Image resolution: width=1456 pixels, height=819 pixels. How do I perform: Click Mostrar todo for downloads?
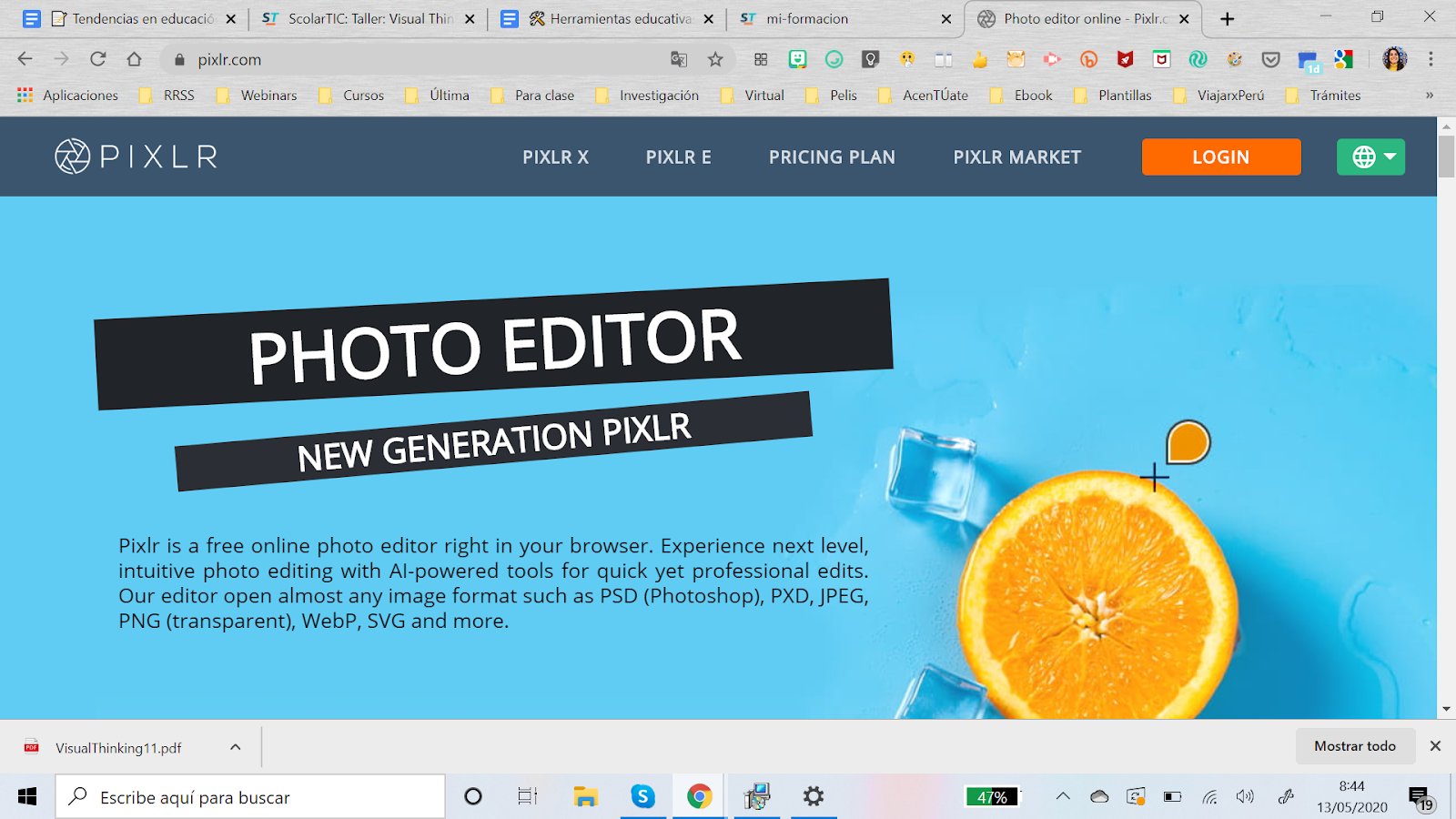pyautogui.click(x=1355, y=746)
